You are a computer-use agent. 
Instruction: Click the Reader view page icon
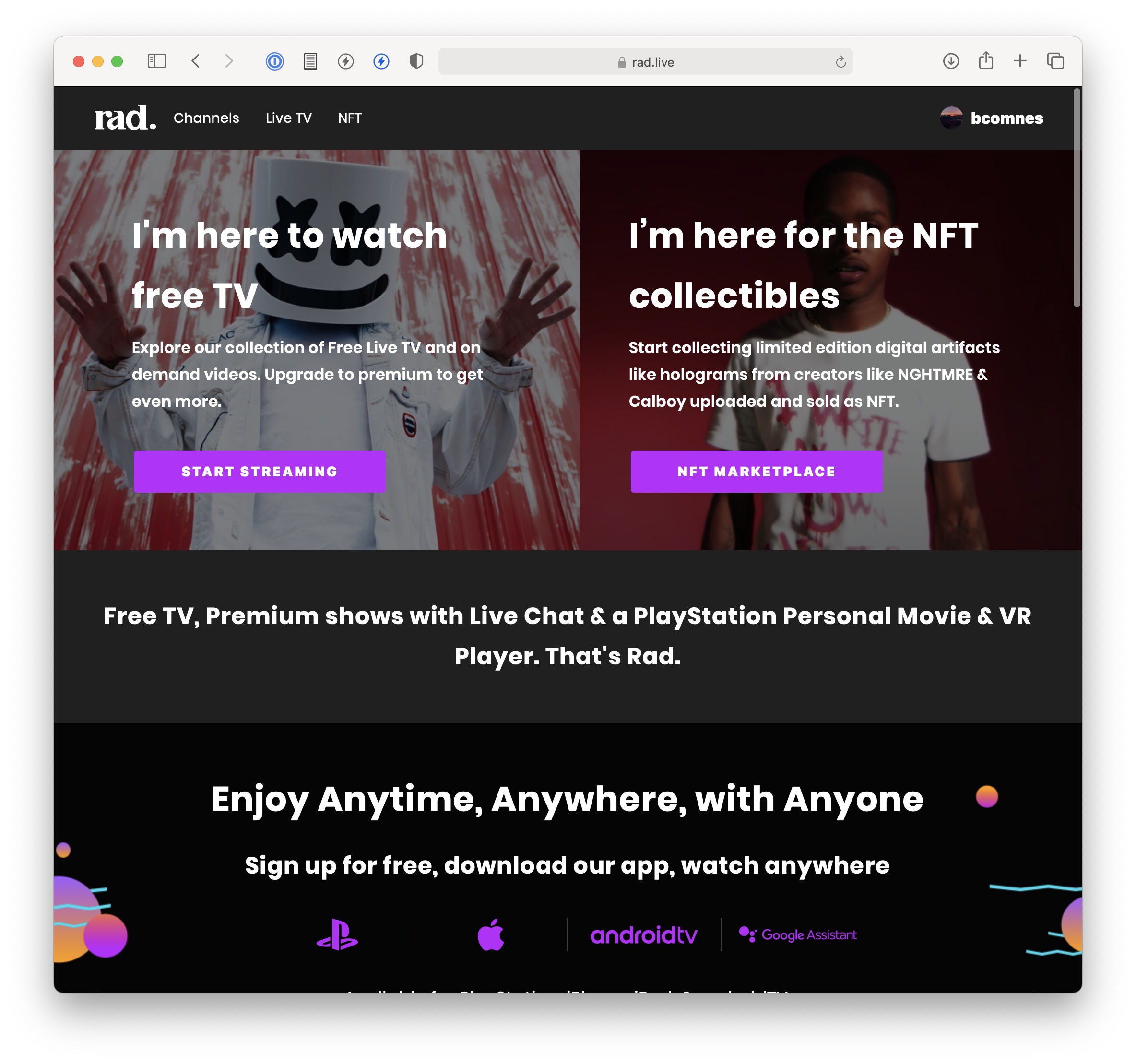click(310, 61)
